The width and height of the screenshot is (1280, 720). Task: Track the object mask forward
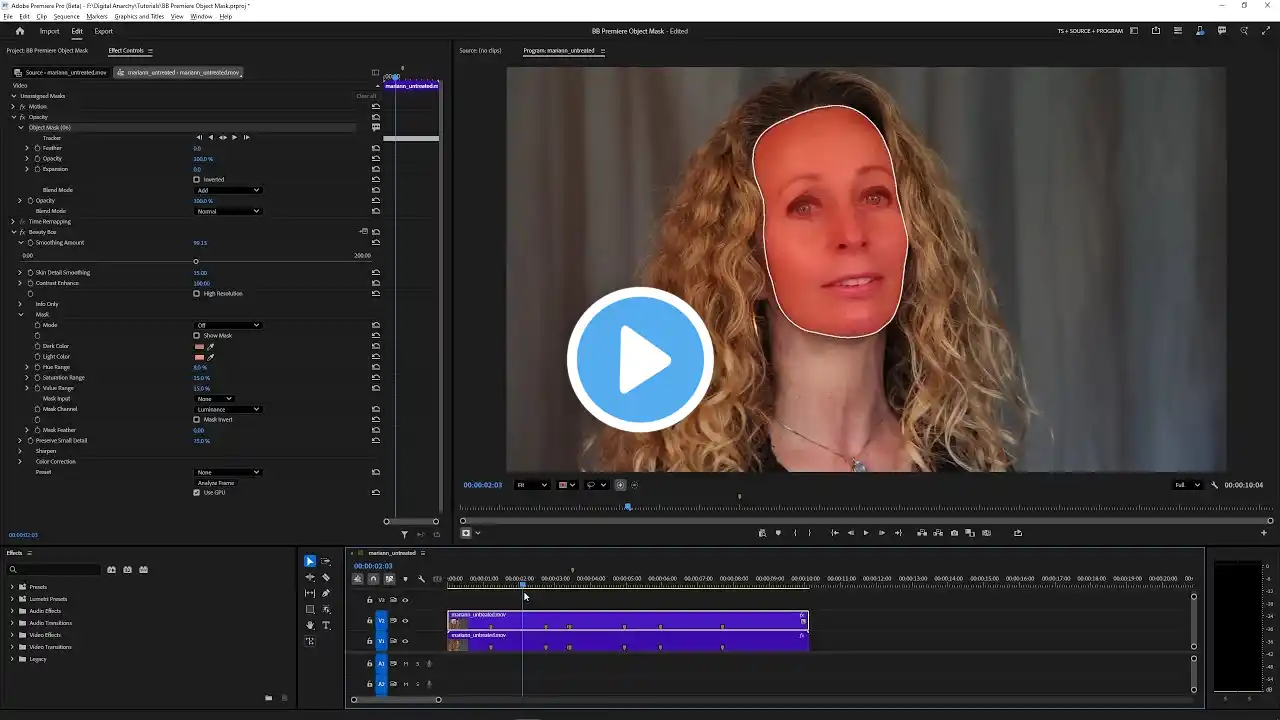click(234, 137)
